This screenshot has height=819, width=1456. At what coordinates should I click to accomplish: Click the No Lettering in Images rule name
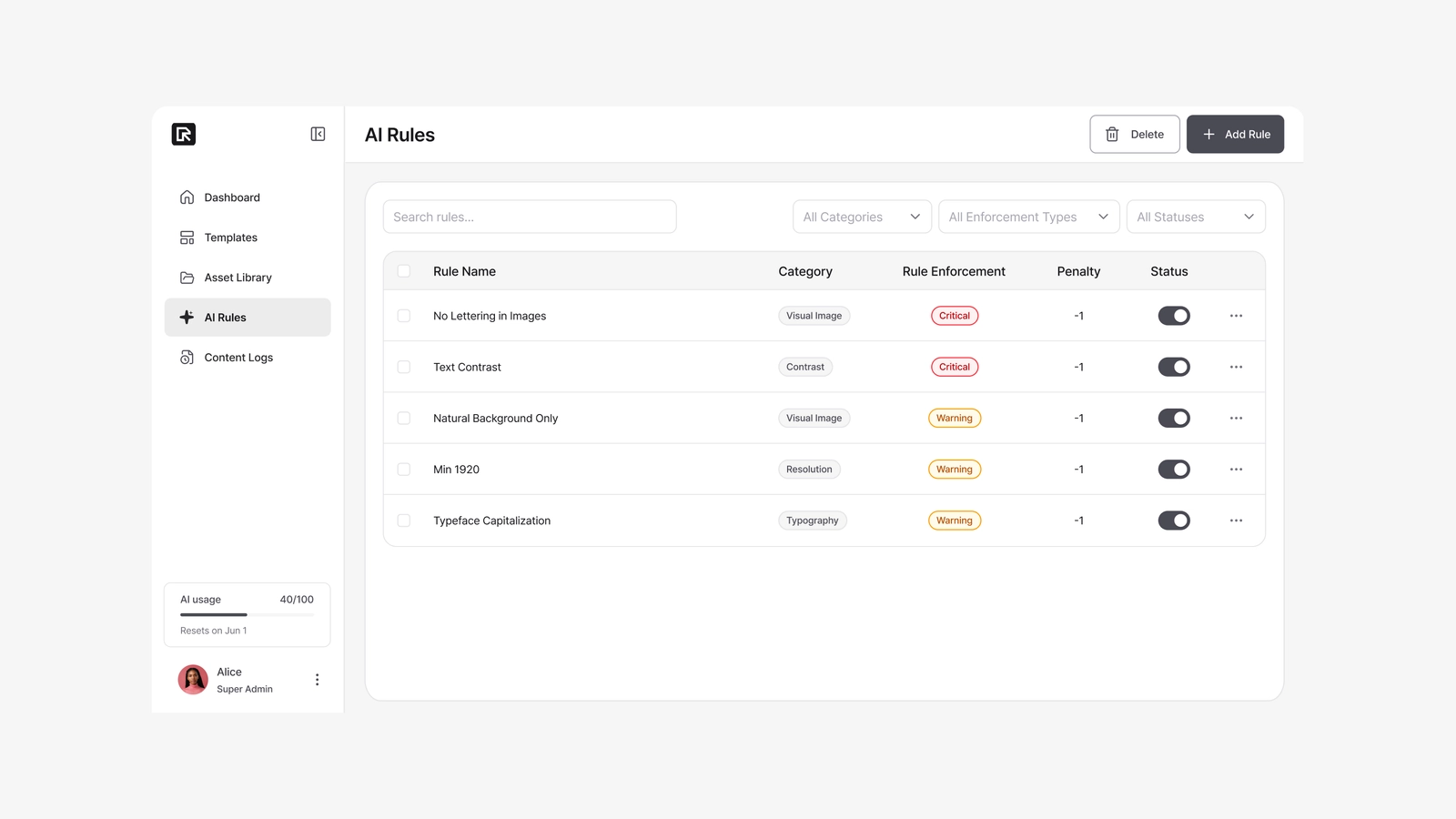point(490,316)
